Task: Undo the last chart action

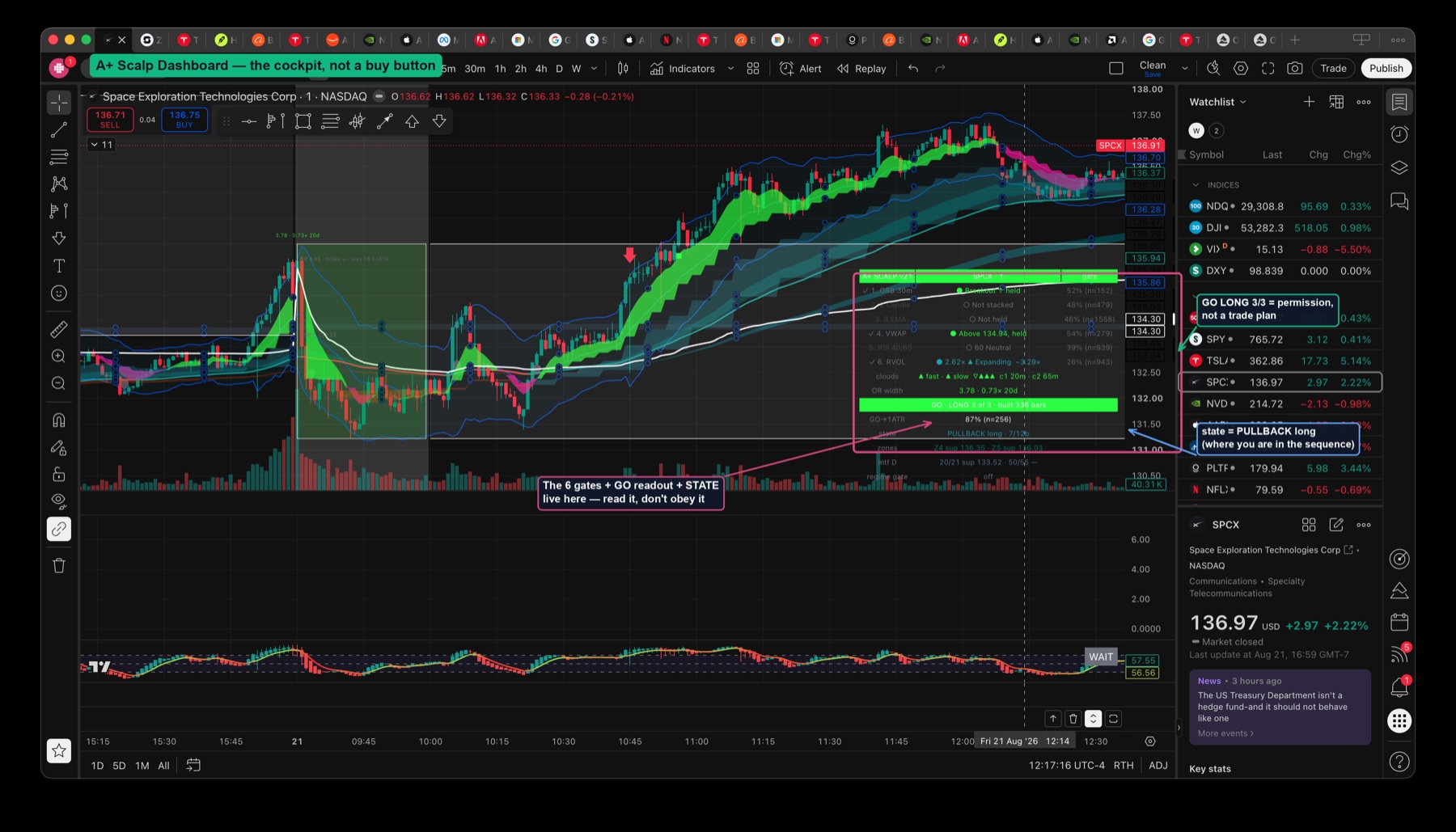Action: [913, 69]
